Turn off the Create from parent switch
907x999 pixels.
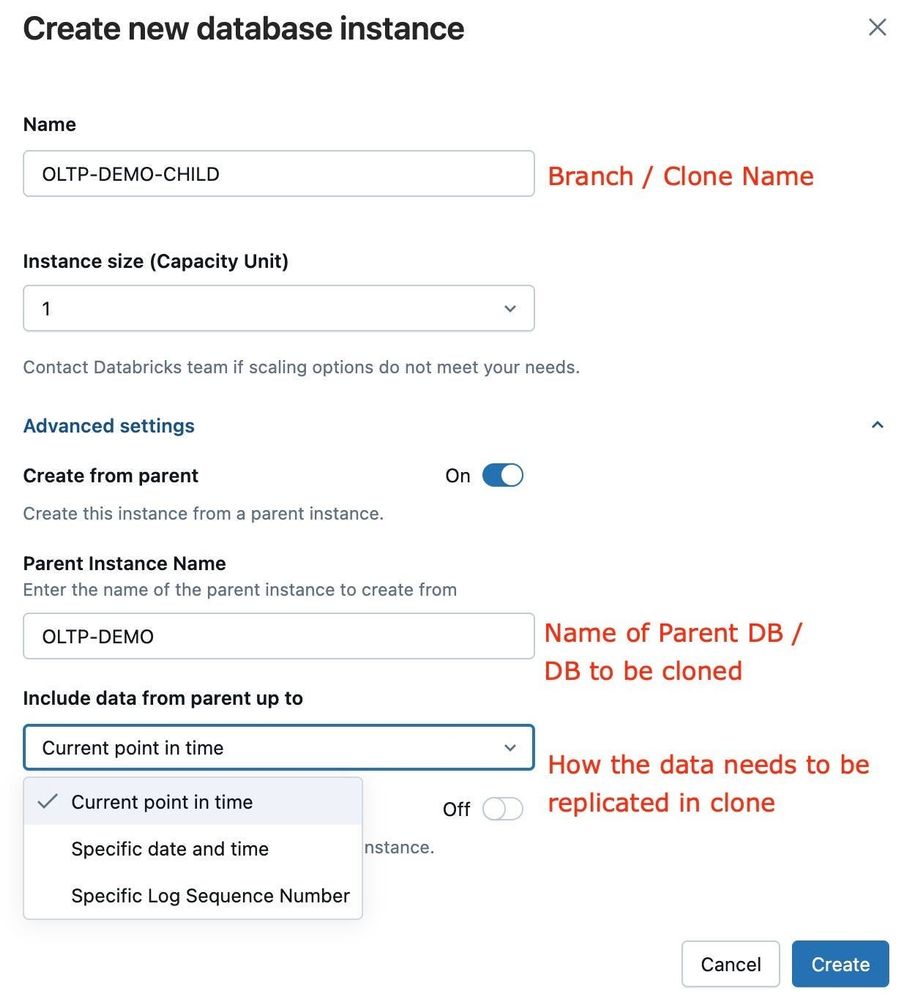[x=502, y=476]
